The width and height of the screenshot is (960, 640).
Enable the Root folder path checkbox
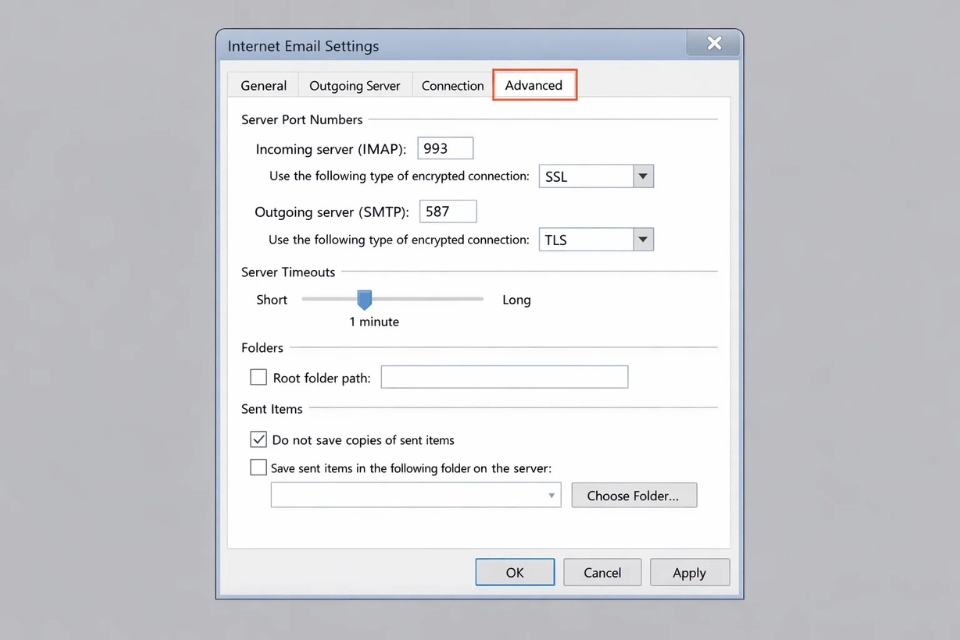click(x=258, y=377)
